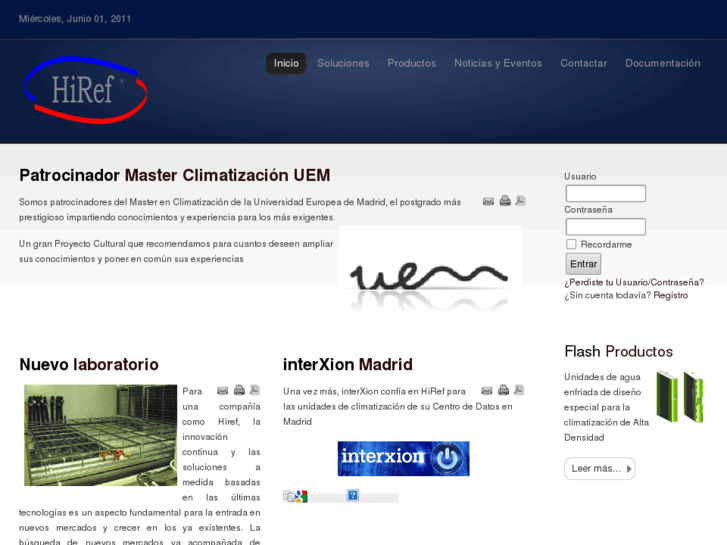The width and height of the screenshot is (727, 545).
Task: Focus the Contraseña input field
Action: tap(606, 227)
